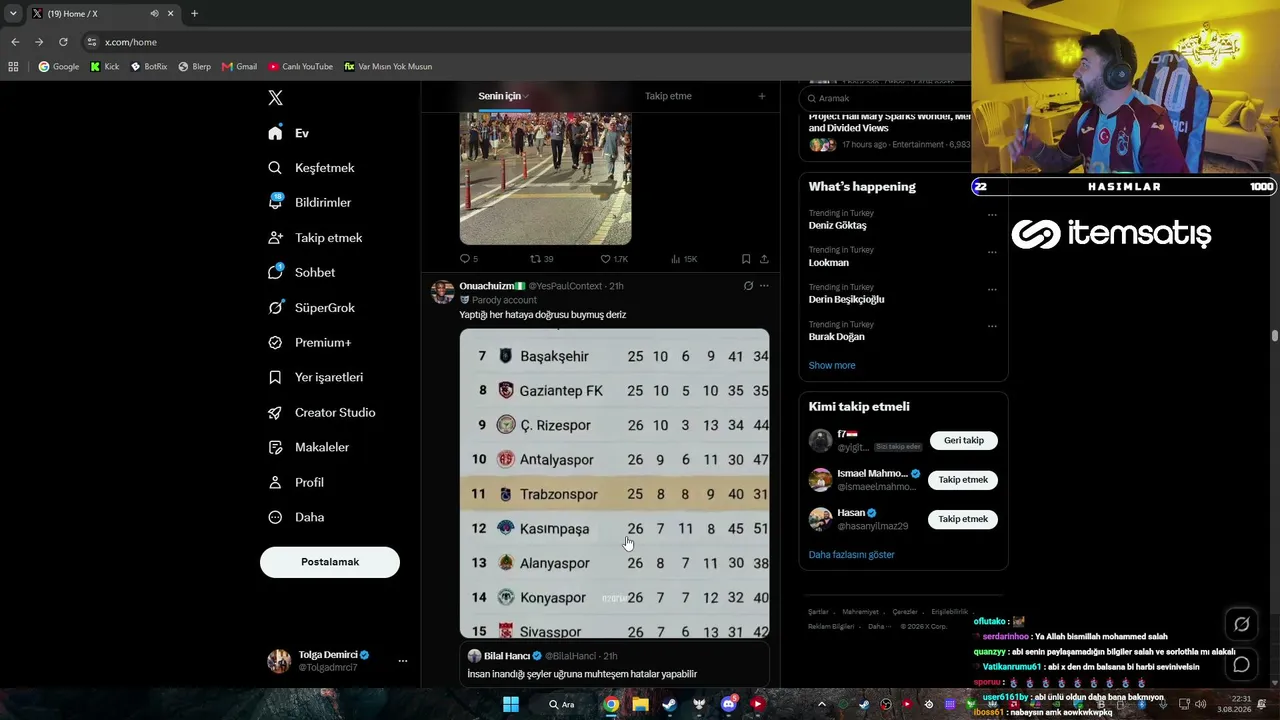Open Discord from the taskbar
1280x720 pixels.
pyautogui.click(x=729, y=704)
